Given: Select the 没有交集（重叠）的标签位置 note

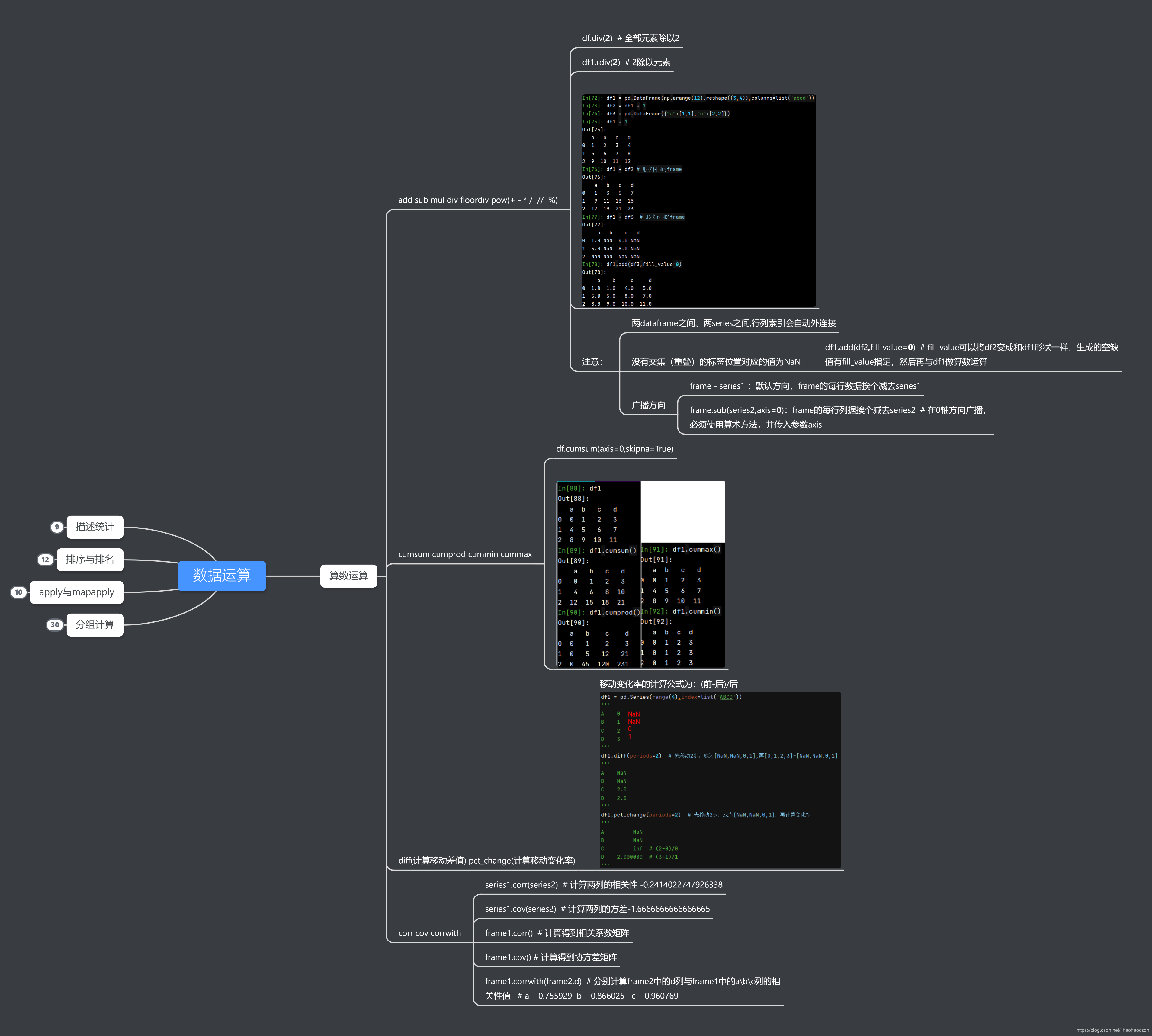Looking at the screenshot, I should (x=716, y=361).
